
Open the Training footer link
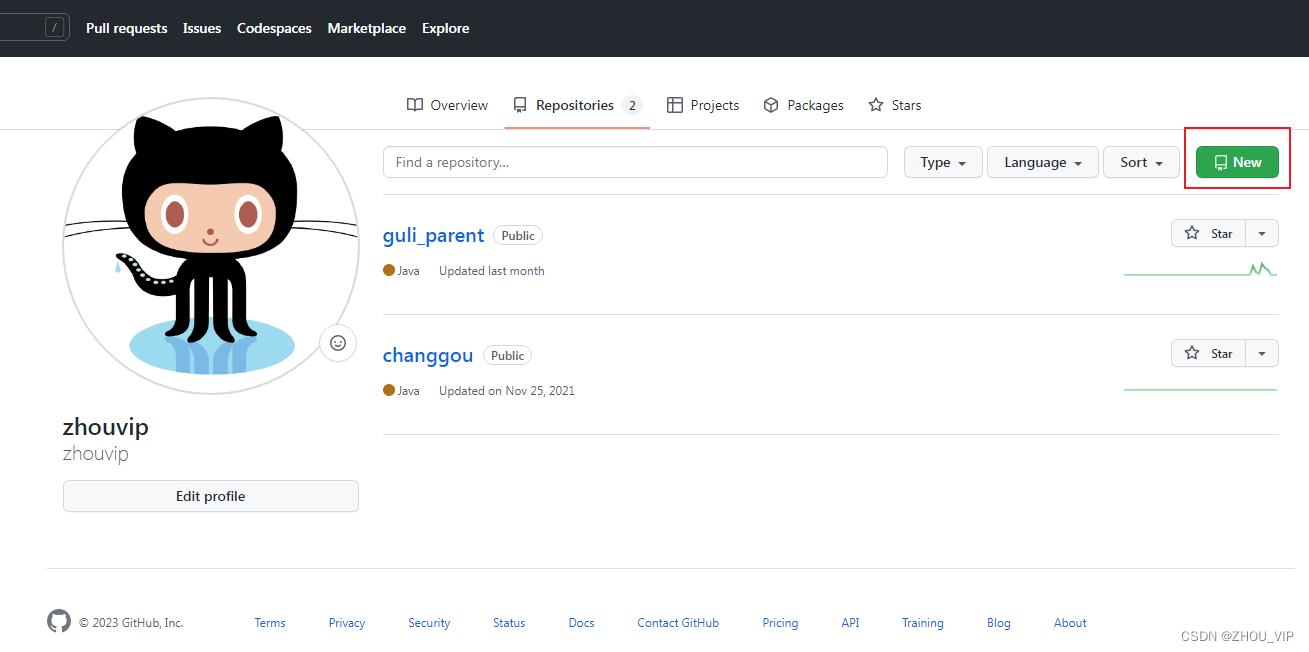pos(923,622)
